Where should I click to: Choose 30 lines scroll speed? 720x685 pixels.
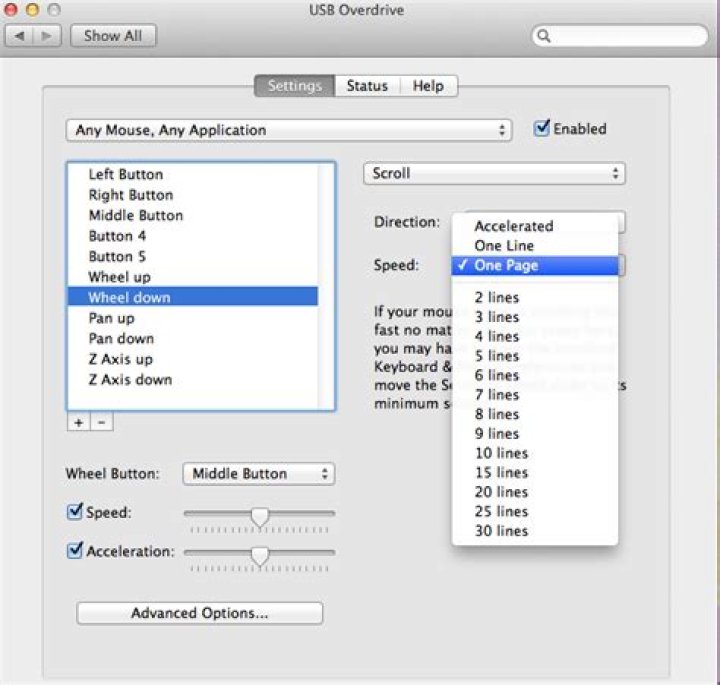[x=535, y=531]
